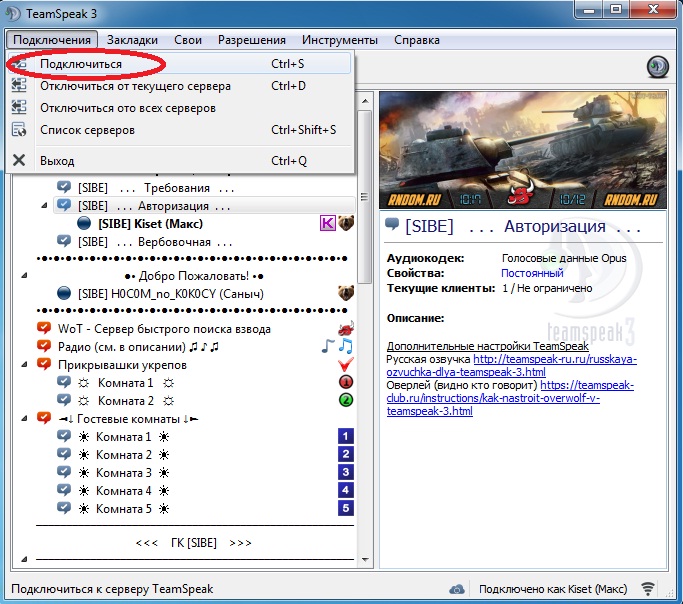Viewport: 683px width, 604px height.
Task: Choose Подключиться menu entry
Action: pyautogui.click(x=179, y=64)
